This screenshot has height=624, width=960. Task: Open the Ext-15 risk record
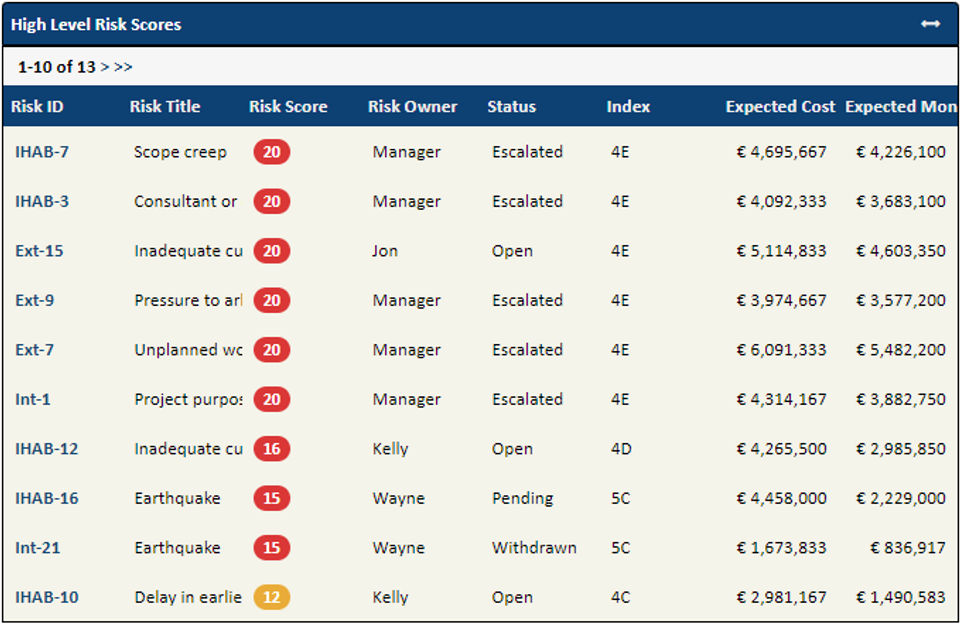click(x=39, y=251)
